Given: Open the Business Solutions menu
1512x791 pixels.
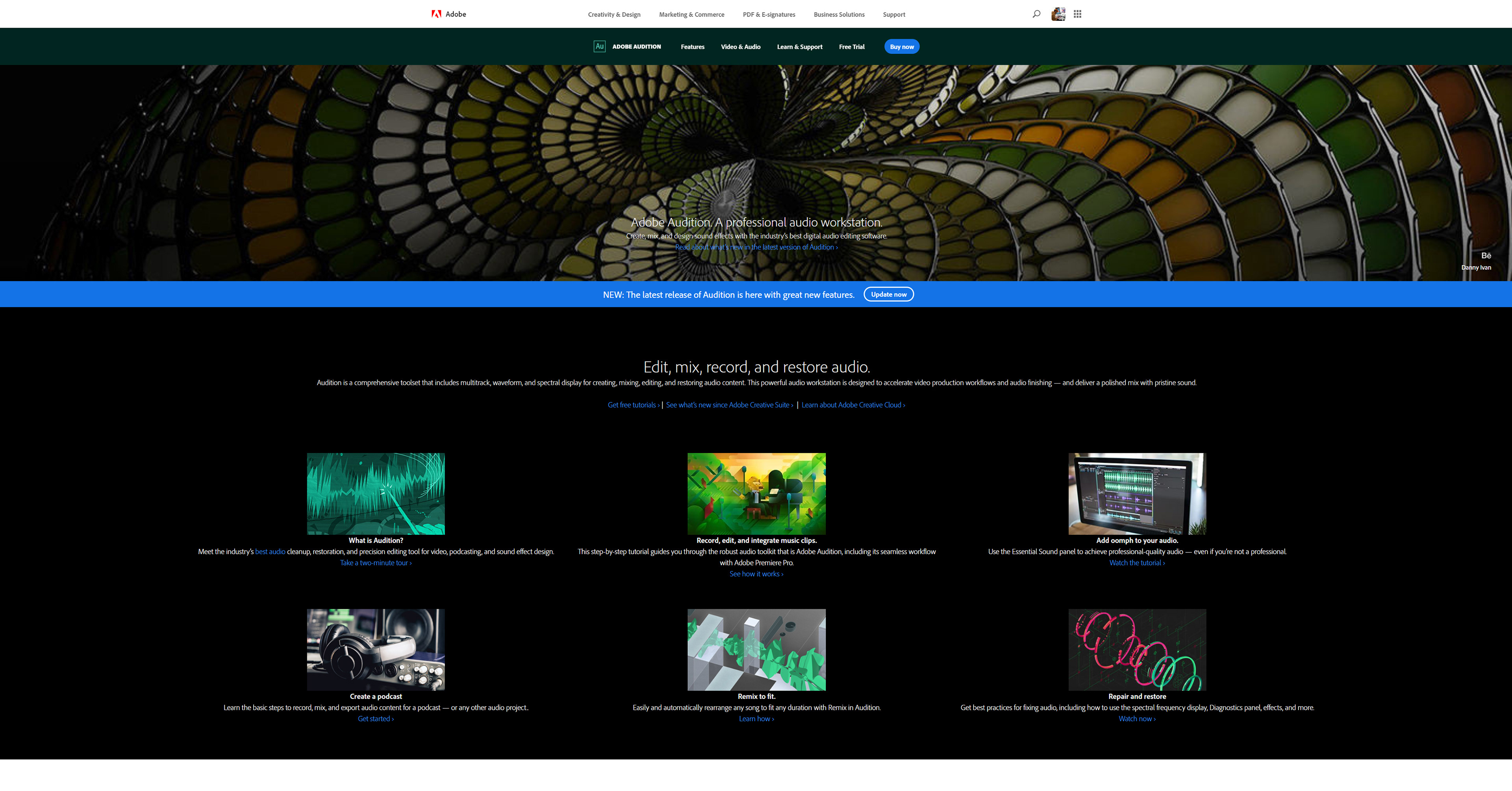Looking at the screenshot, I should (839, 15).
